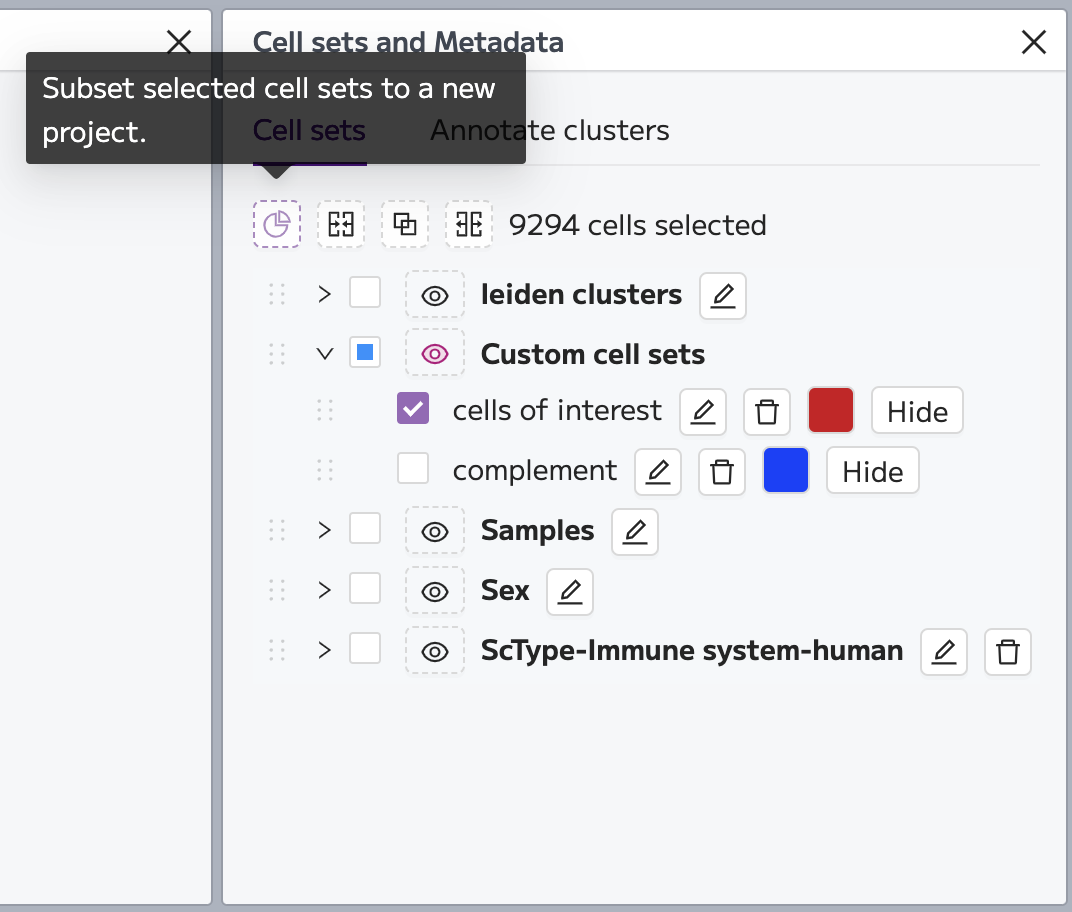Tick the Sex checkbox
Image resolution: width=1072 pixels, height=912 pixels.
point(365,588)
